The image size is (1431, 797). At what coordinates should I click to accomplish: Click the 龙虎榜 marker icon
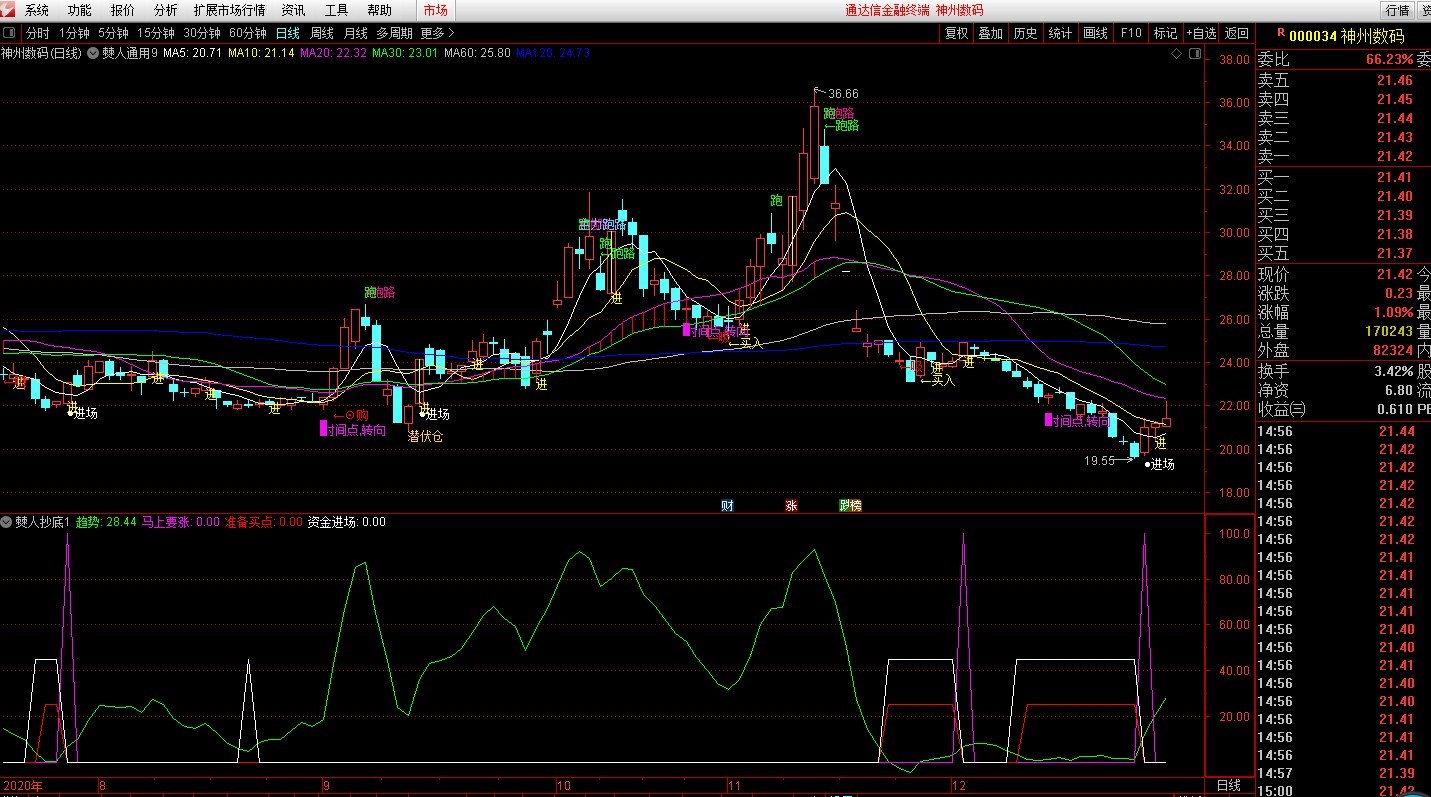tap(850, 505)
